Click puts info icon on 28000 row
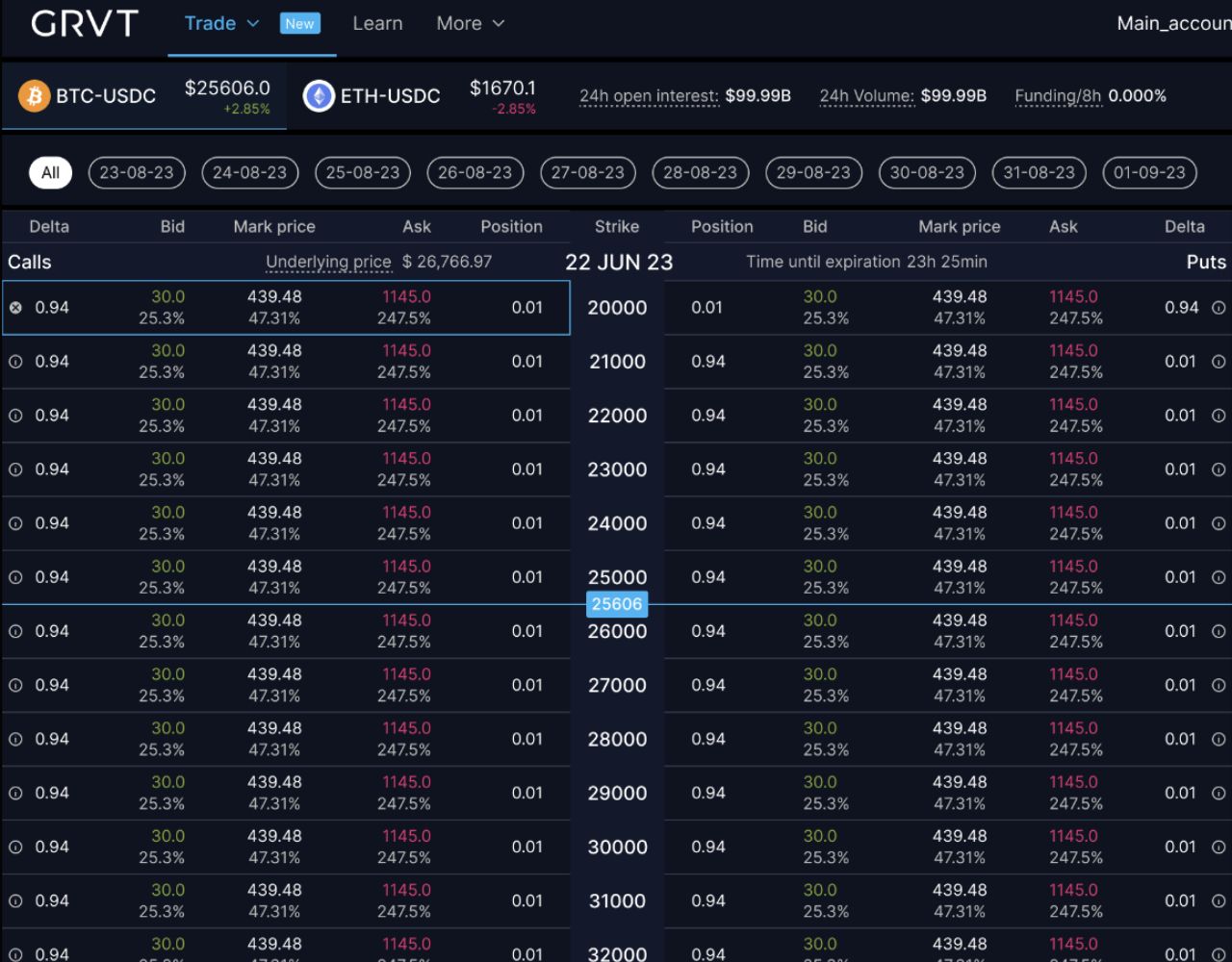 [x=1219, y=739]
